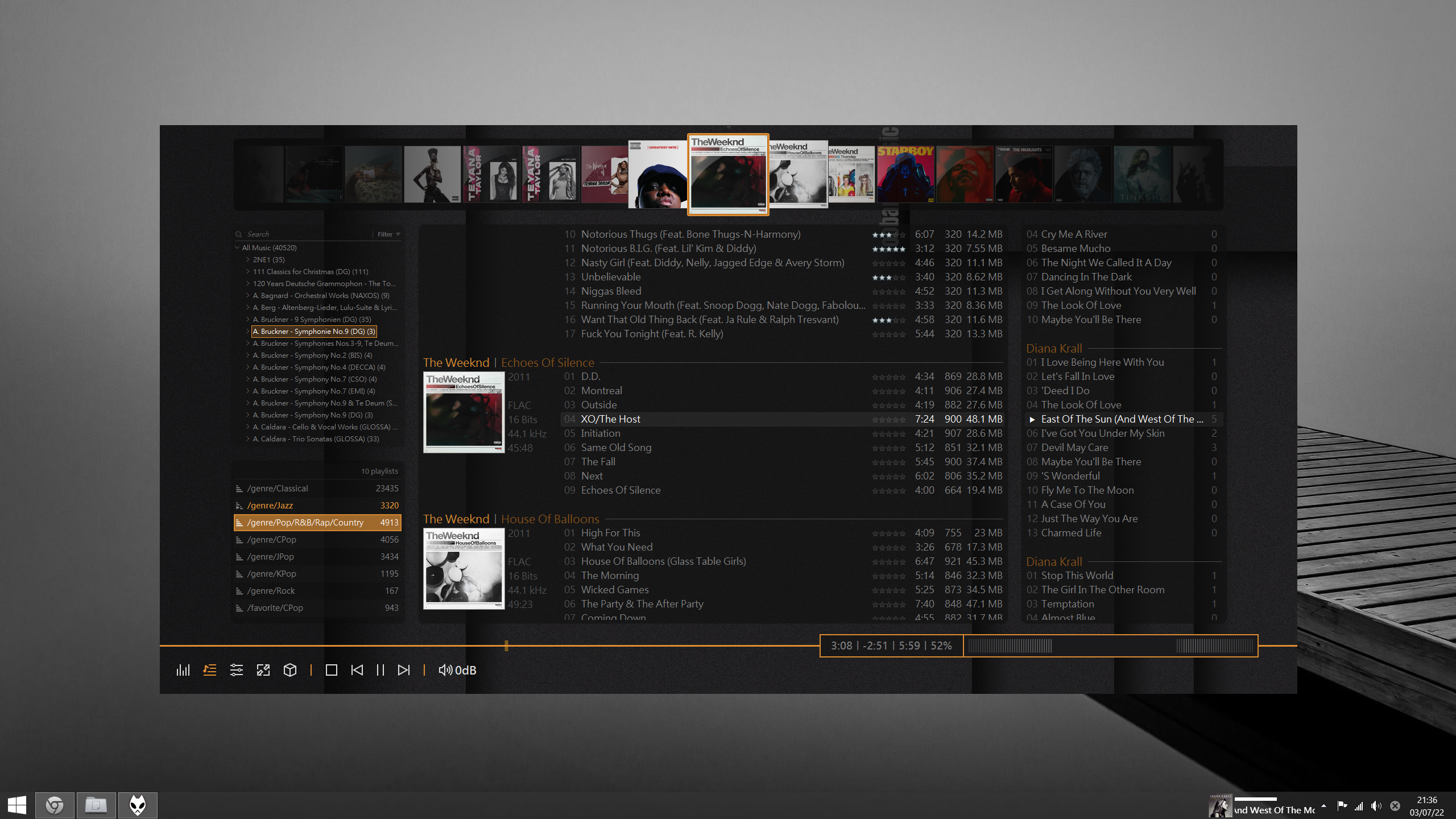Viewport: 1456px width, 819px height.
Task: Open the Windows Start menu
Action: (x=17, y=805)
